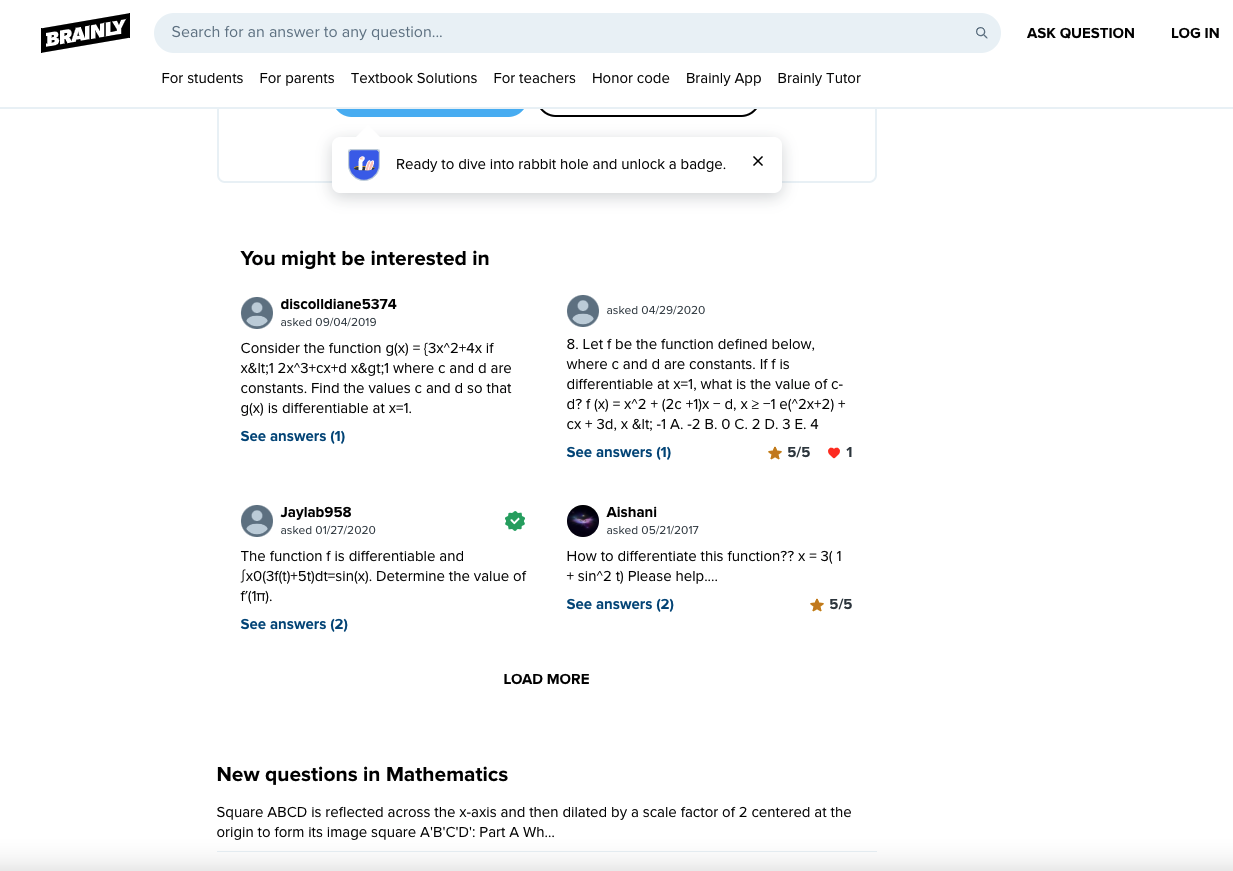Click the red heart icon showing 1 like
Image resolution: width=1233 pixels, height=871 pixels.
pos(834,452)
